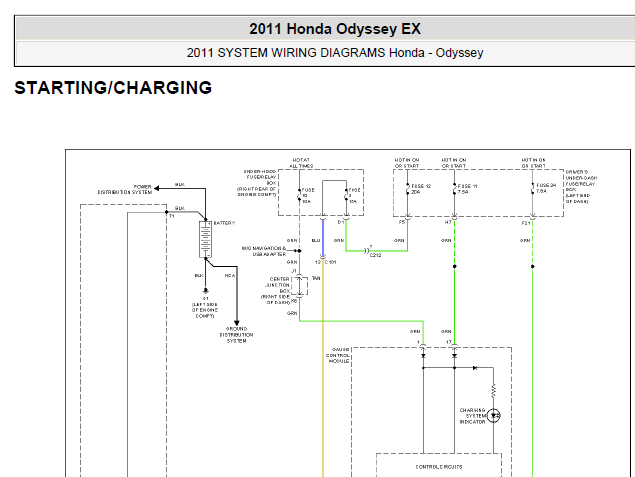Click the STARTING/CHARGING section heading
The image size is (635, 477).
pos(113,88)
